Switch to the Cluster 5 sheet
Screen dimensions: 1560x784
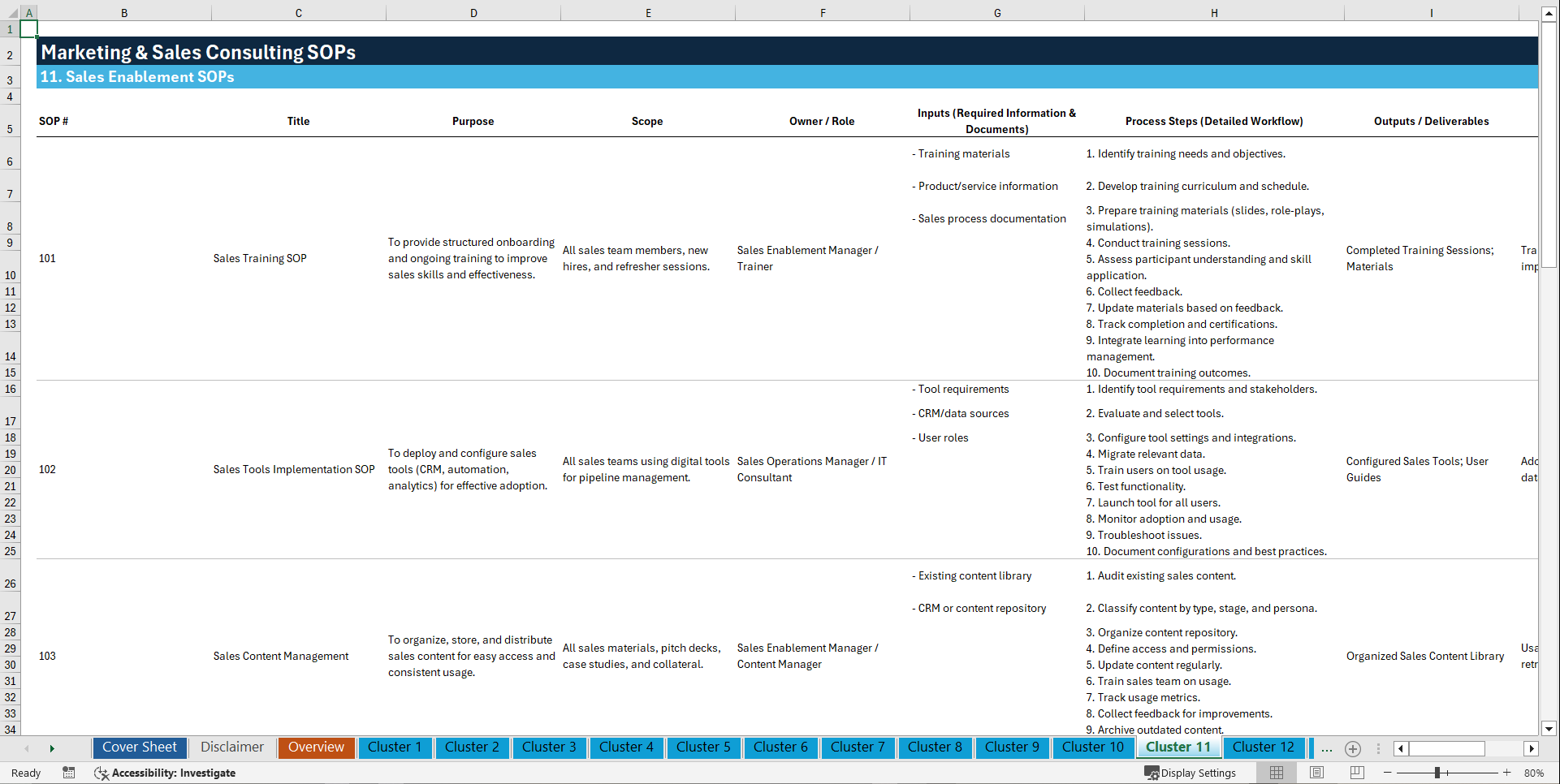point(703,747)
